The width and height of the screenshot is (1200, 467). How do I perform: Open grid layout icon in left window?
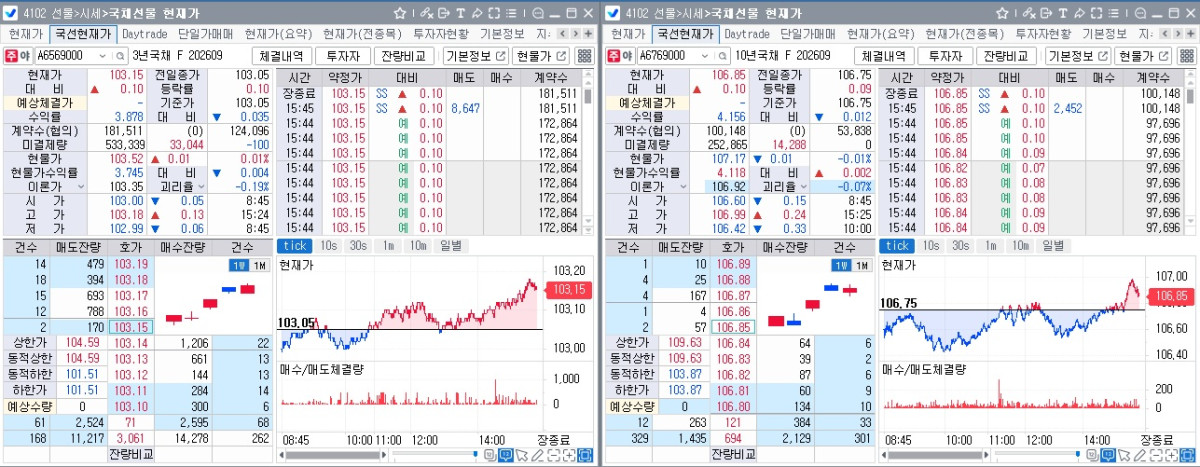tap(584, 56)
